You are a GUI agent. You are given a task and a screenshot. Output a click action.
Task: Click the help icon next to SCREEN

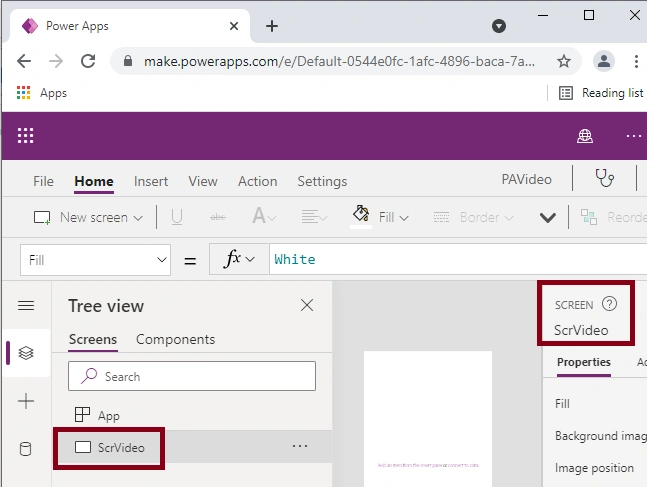coord(609,304)
